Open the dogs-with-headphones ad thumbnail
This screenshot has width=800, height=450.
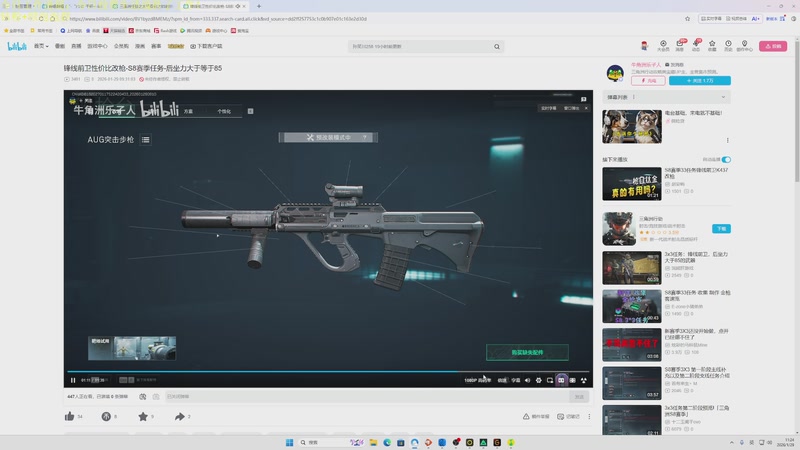(632, 127)
